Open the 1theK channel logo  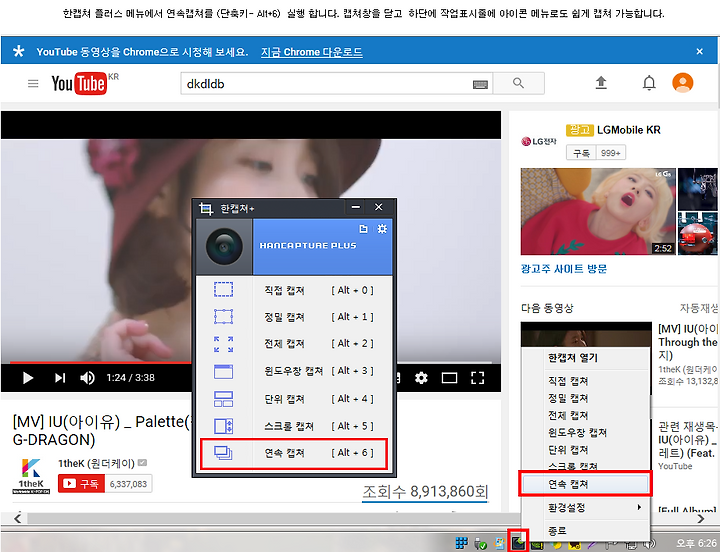pyautogui.click(x=31, y=476)
